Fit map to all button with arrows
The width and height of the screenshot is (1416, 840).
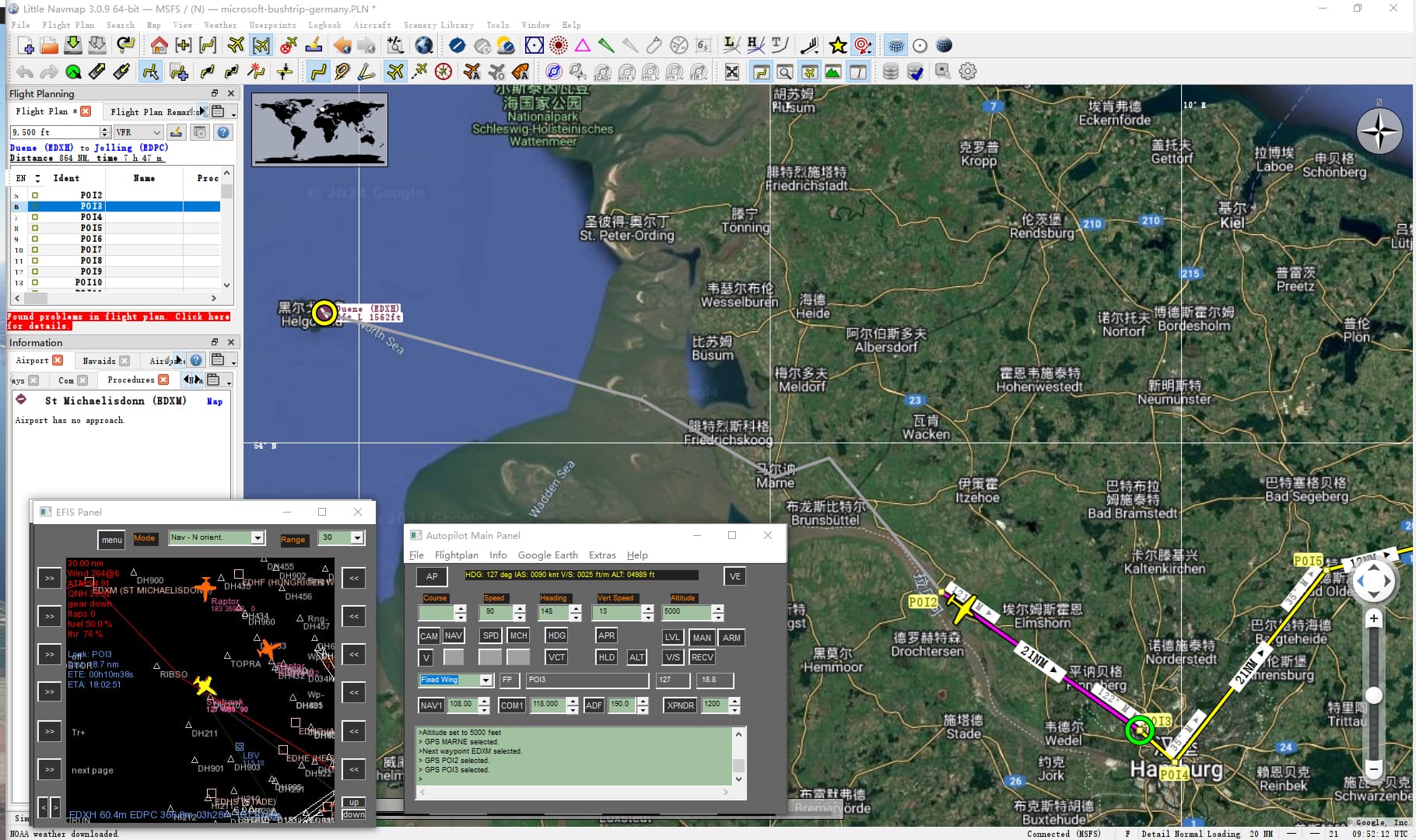[732, 72]
